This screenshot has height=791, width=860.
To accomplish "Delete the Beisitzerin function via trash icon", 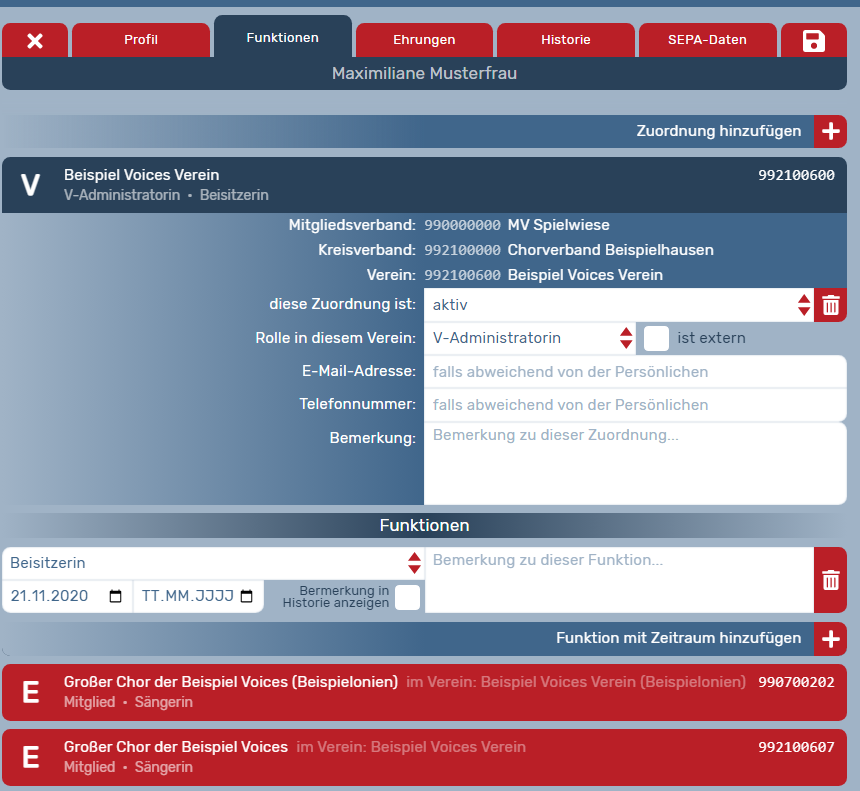I will pyautogui.click(x=830, y=580).
